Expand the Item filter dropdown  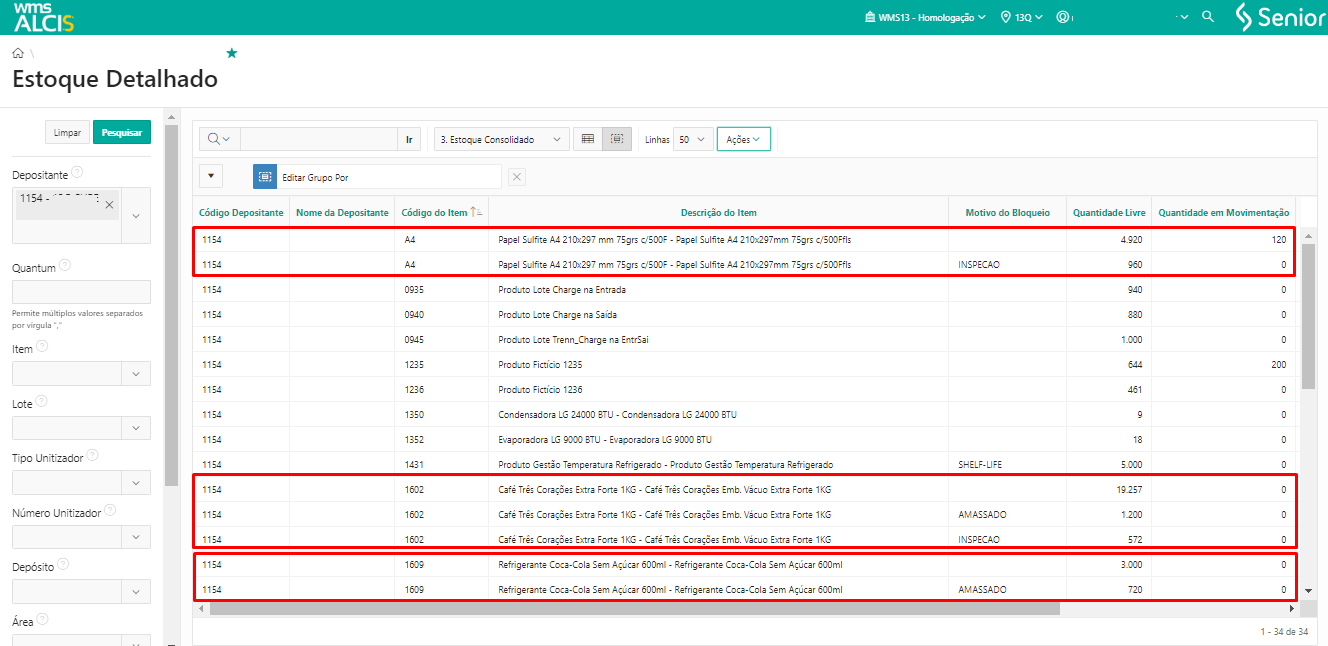tap(135, 374)
